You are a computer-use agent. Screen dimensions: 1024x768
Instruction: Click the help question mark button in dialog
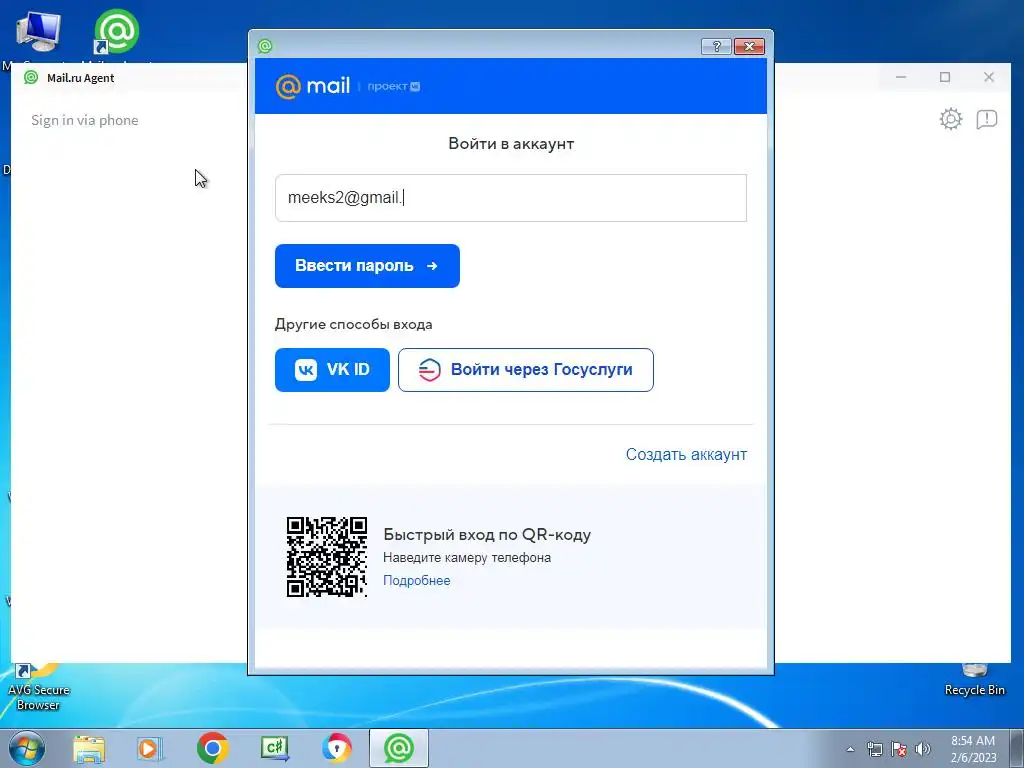[x=716, y=46]
